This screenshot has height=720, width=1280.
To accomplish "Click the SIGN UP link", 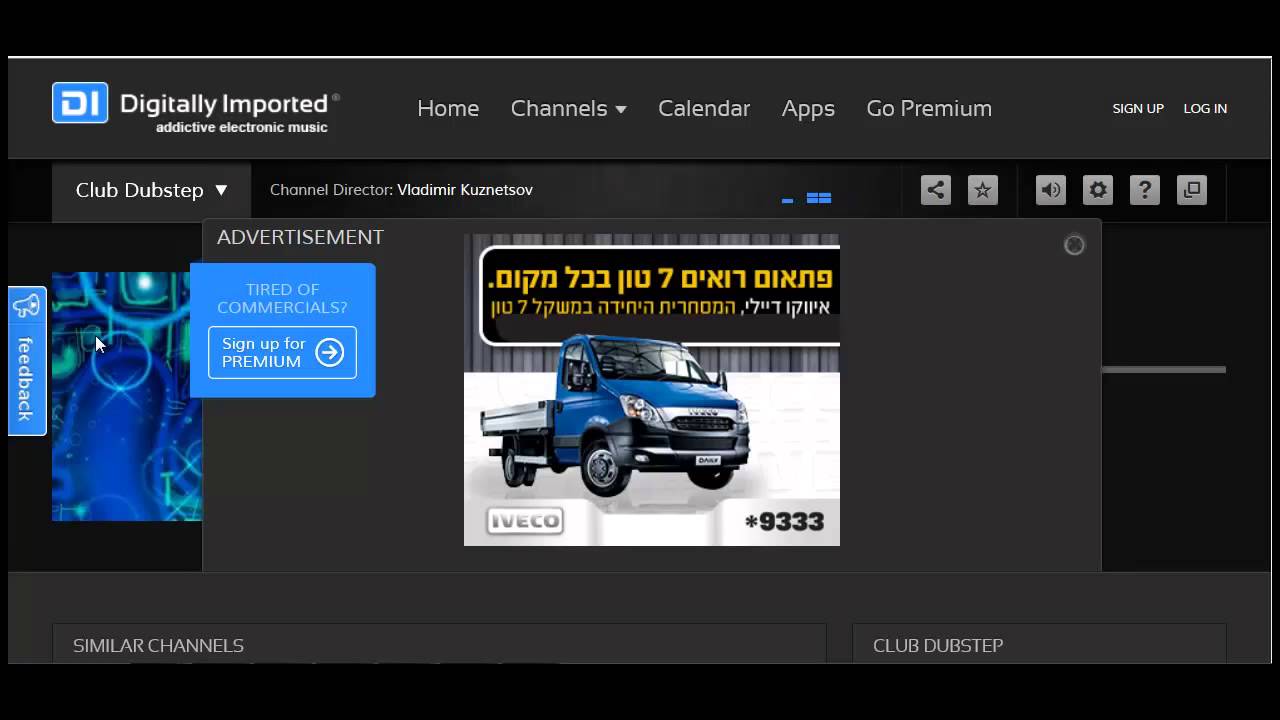I will tap(1138, 108).
